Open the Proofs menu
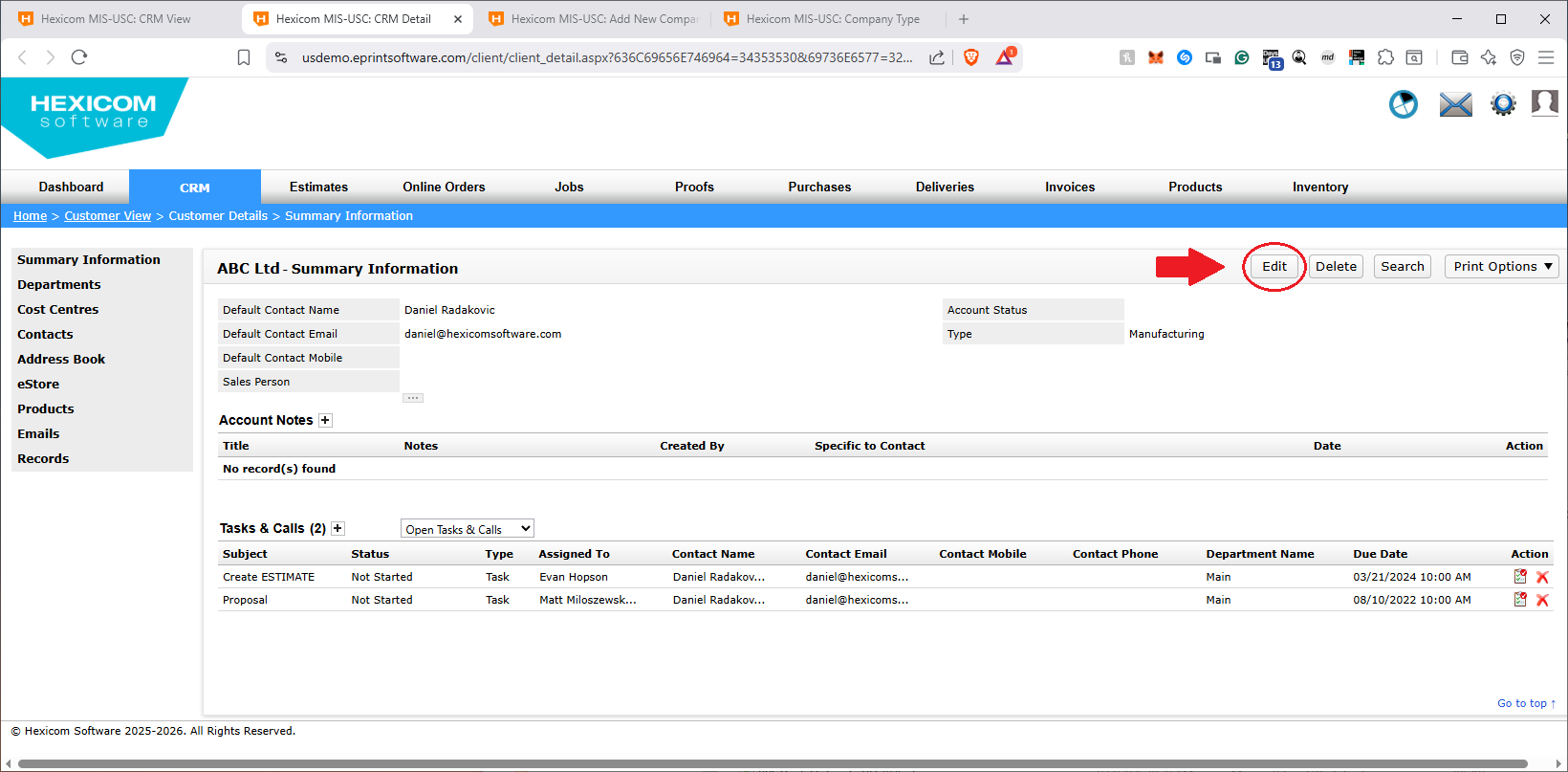1568x772 pixels. pos(694,187)
